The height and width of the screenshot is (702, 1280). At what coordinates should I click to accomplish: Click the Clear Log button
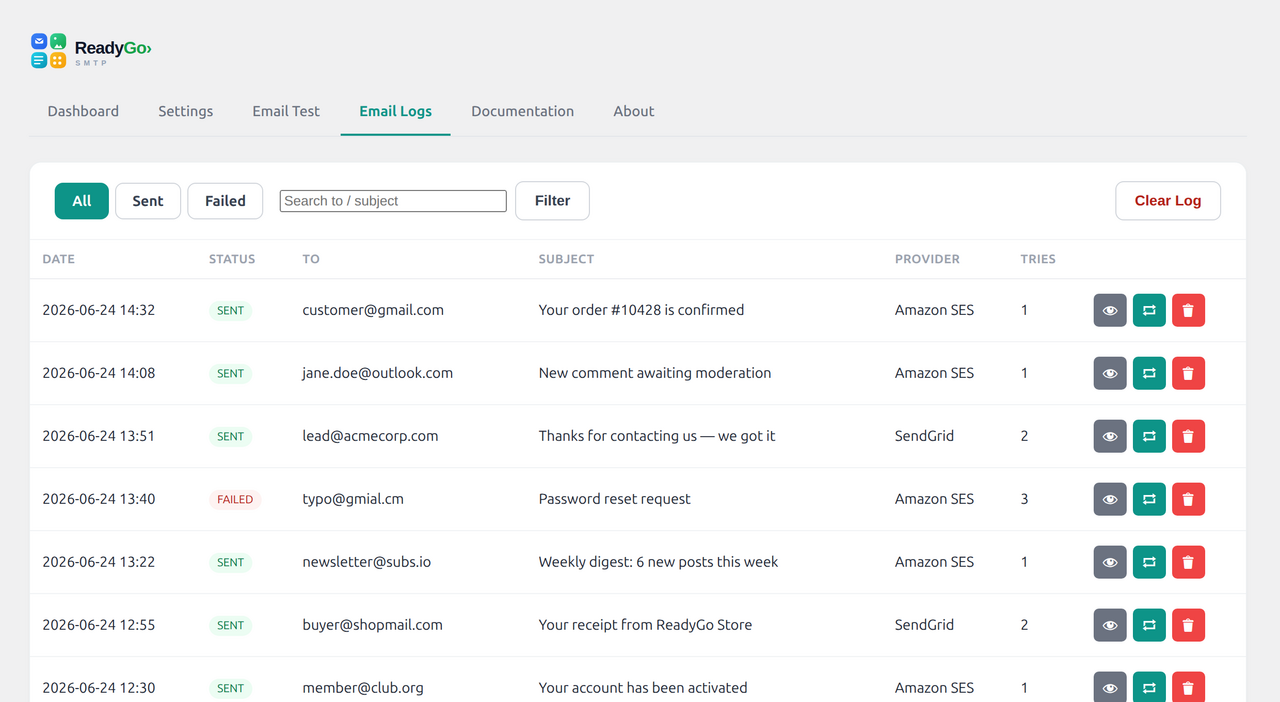pyautogui.click(x=1168, y=201)
